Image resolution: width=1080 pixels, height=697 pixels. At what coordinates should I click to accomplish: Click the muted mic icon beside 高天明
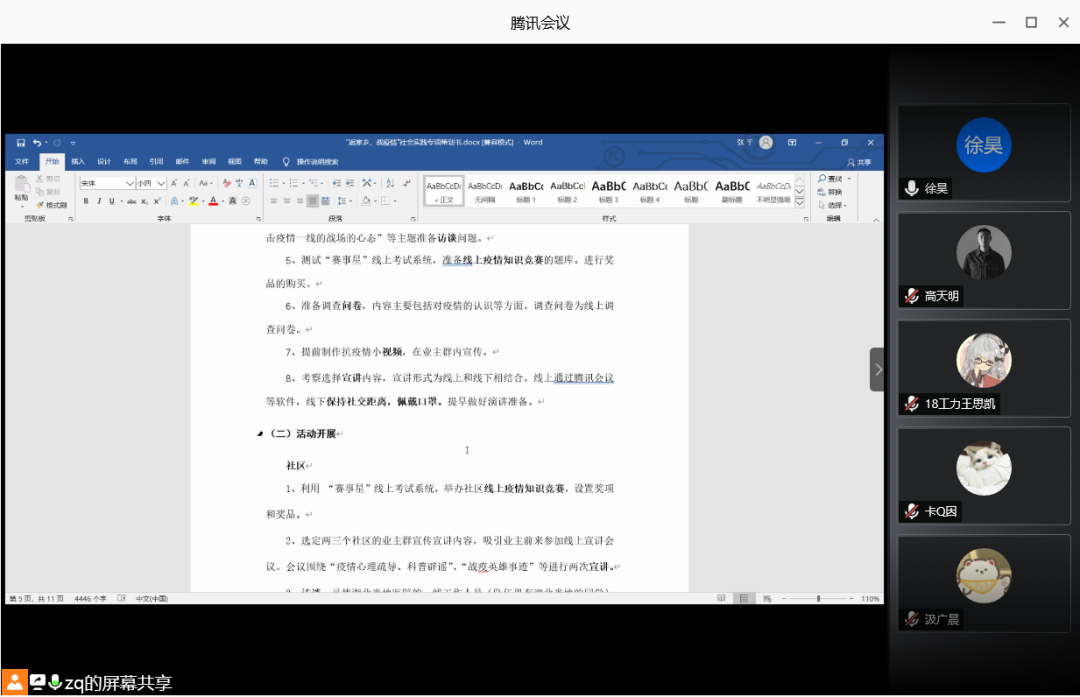[911, 296]
